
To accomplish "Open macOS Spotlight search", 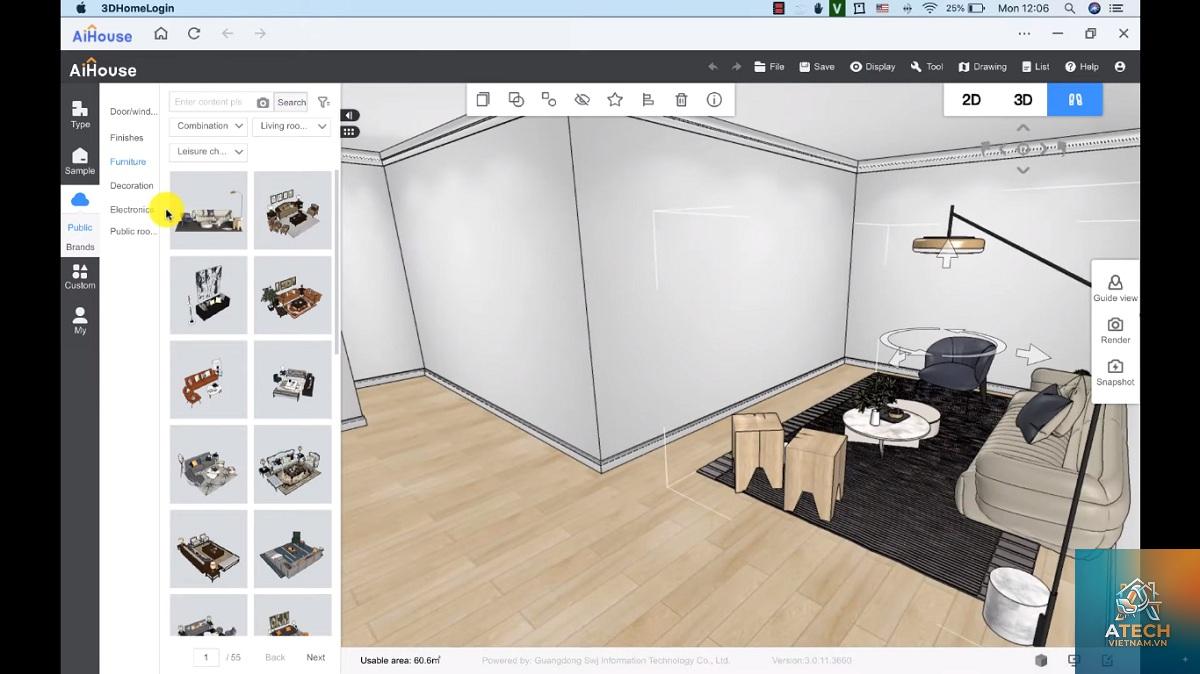I will coord(1070,8).
